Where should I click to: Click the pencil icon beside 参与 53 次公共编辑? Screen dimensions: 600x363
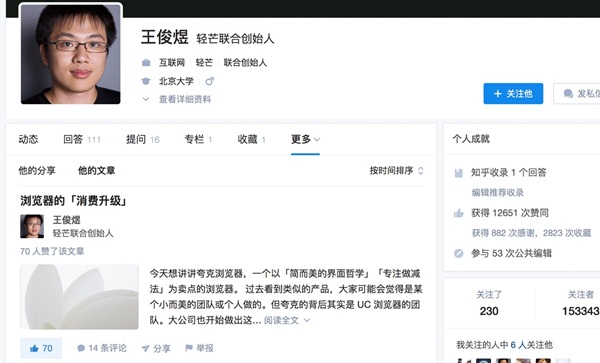[458, 253]
